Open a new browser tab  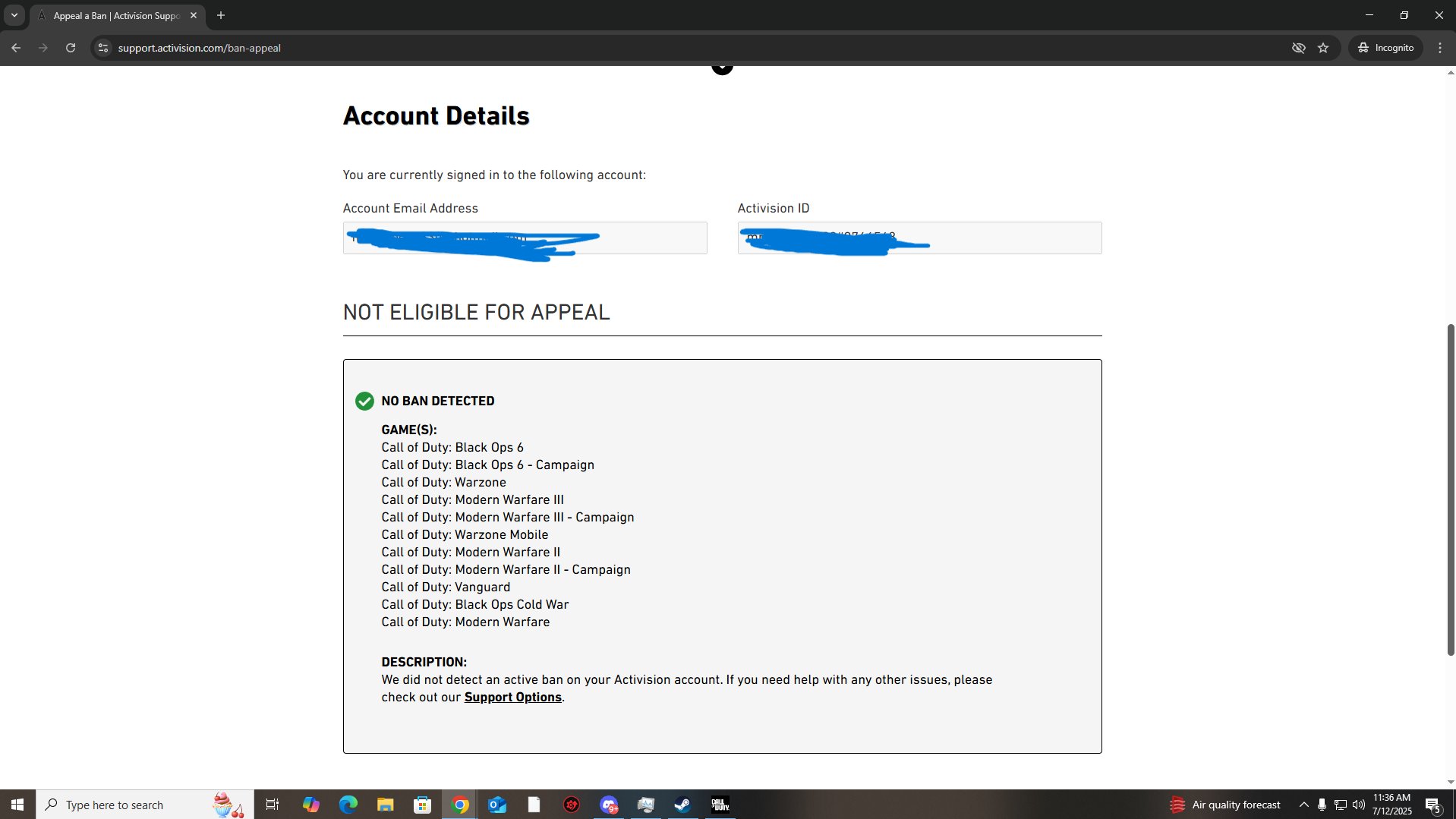[x=221, y=15]
